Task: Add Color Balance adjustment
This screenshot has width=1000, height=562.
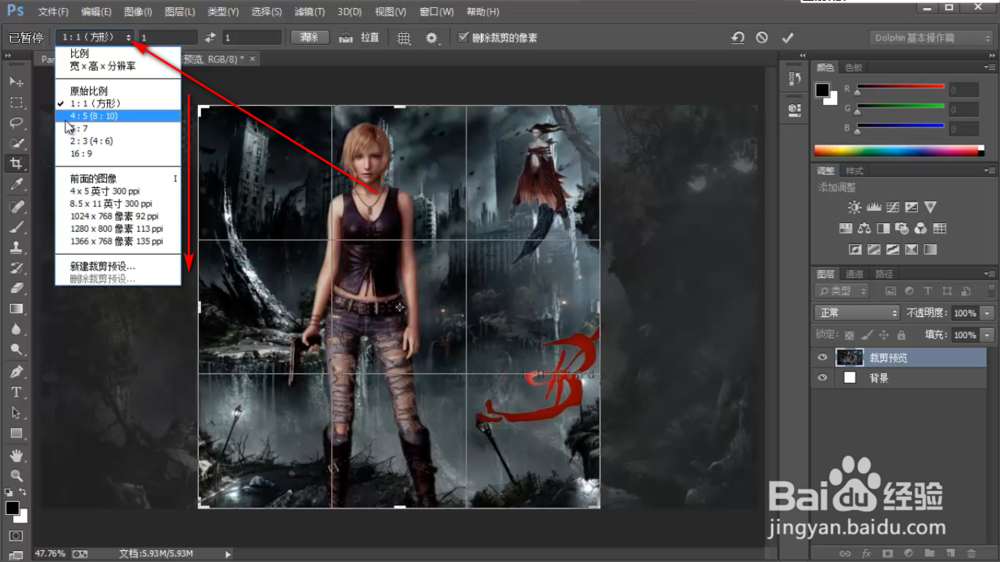Action: pyautogui.click(x=864, y=228)
